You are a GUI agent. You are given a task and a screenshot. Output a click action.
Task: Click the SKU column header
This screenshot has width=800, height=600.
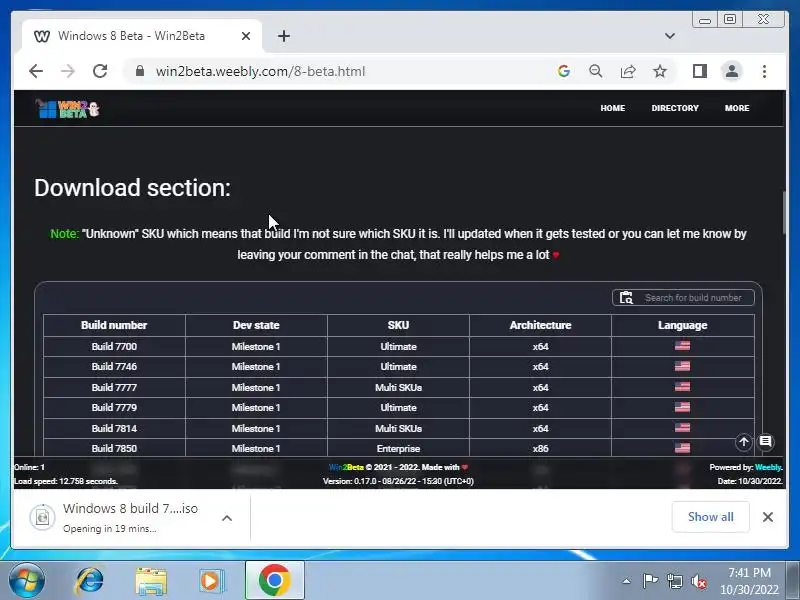[398, 325]
